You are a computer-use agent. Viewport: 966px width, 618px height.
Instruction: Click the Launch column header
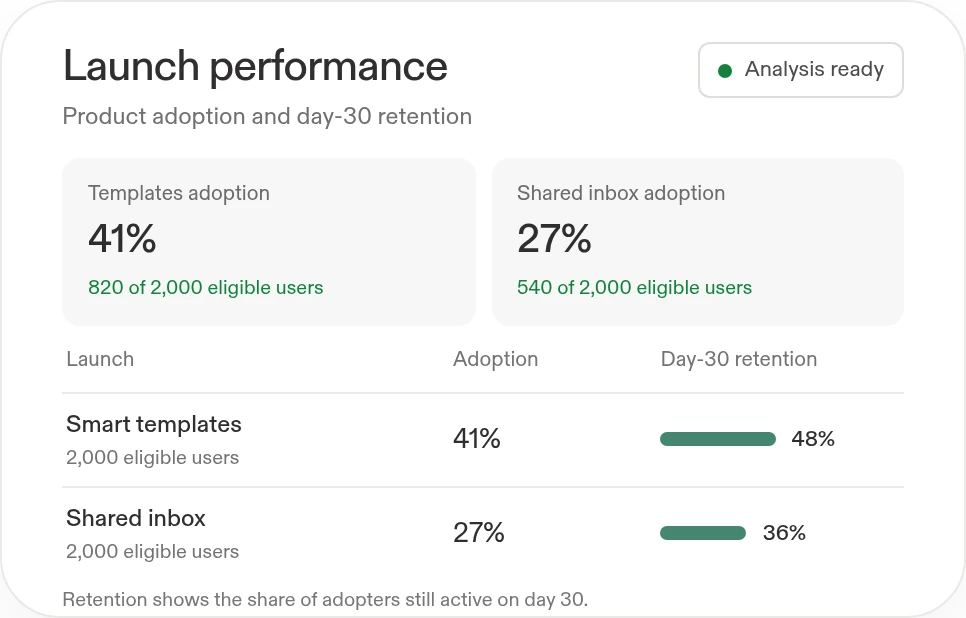[x=100, y=359]
